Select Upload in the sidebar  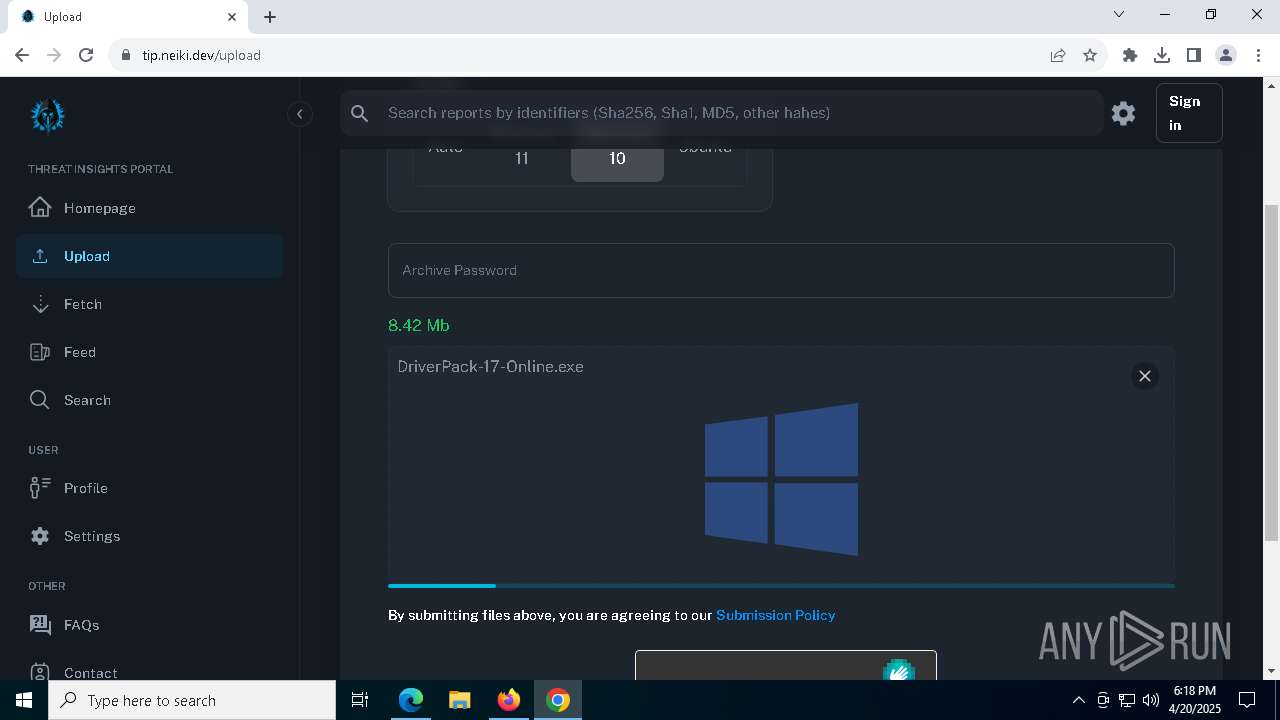[x=150, y=256]
